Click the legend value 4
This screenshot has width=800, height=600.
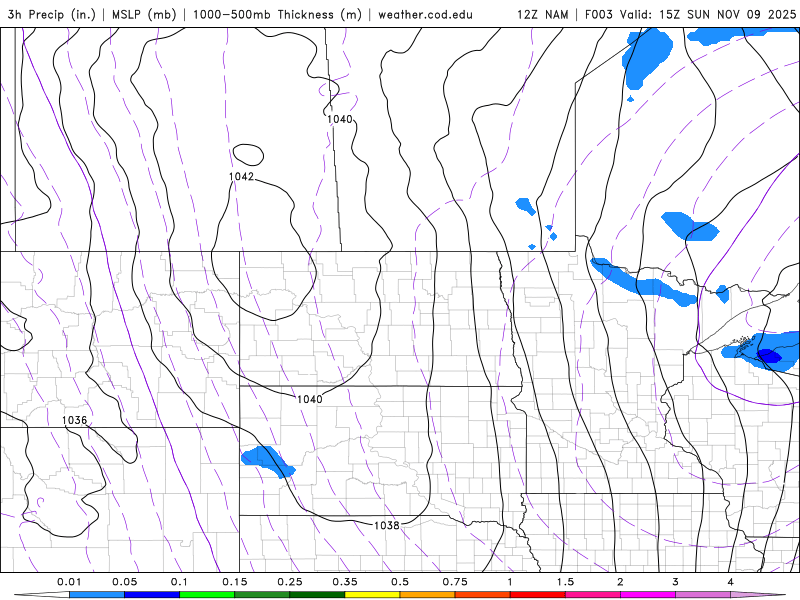click(x=731, y=582)
